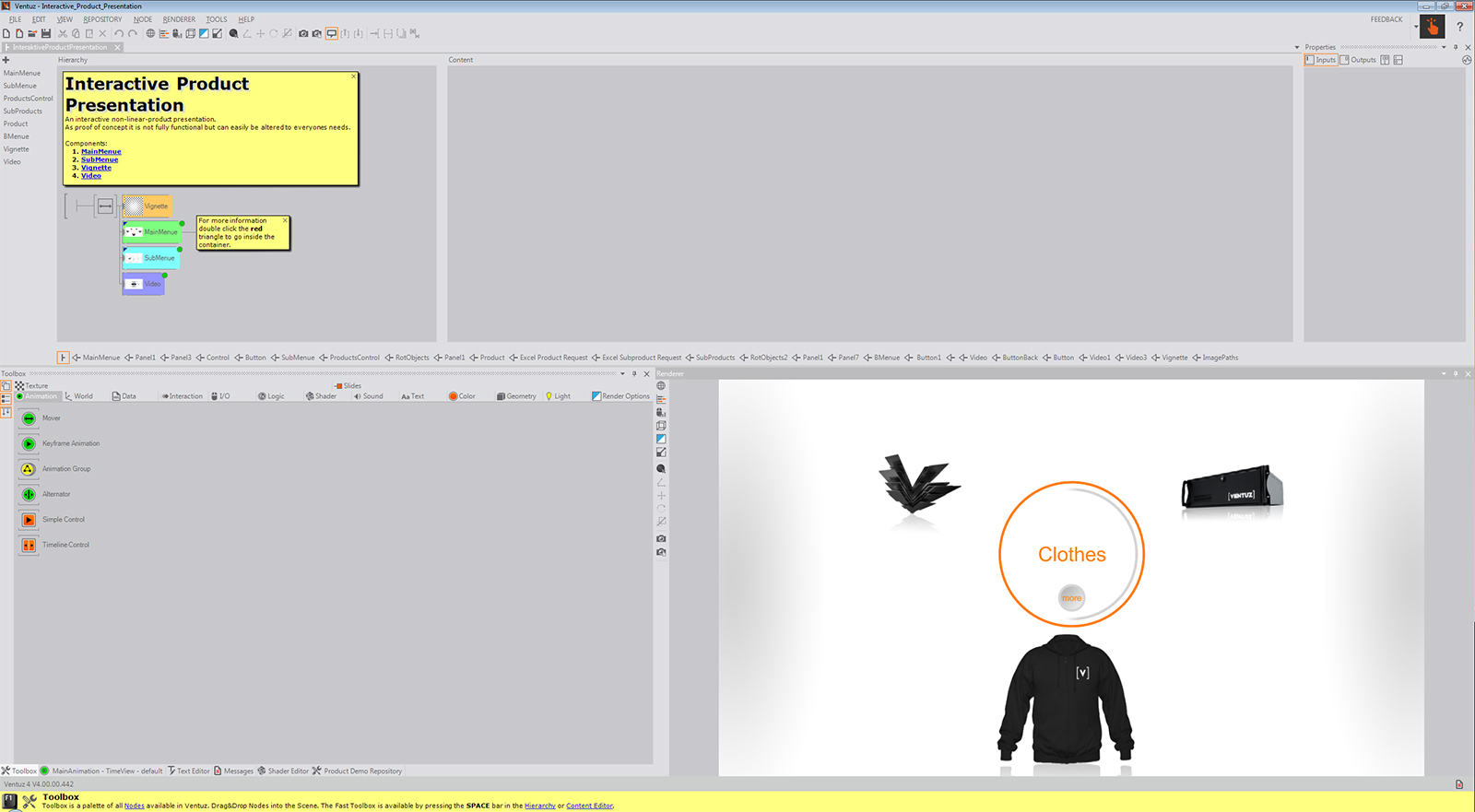Select the Mover node icon
The image size is (1475, 812).
(x=29, y=418)
